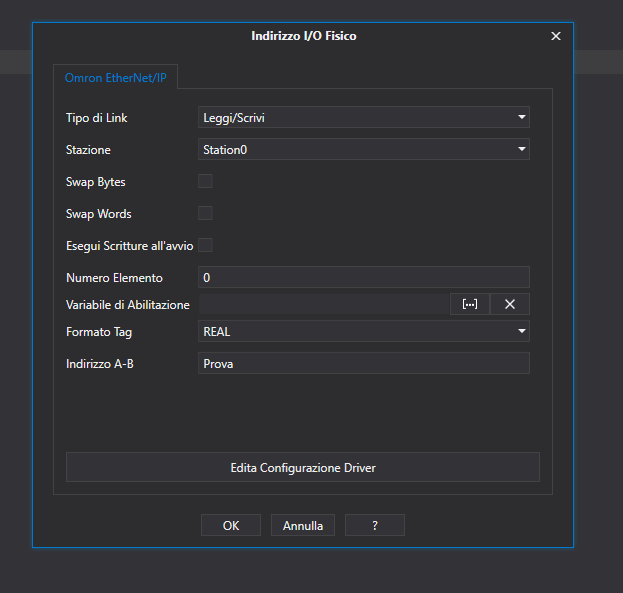
Task: Select the Omron EtherNet/IP tab
Action: (116, 78)
